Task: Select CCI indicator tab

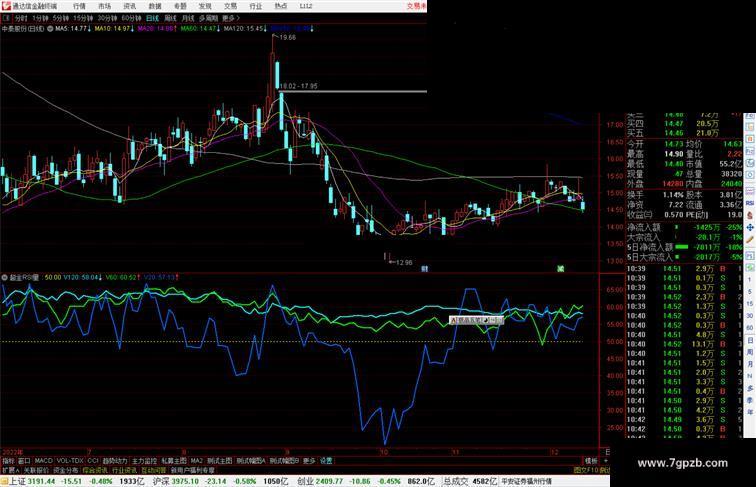Action: point(93,461)
